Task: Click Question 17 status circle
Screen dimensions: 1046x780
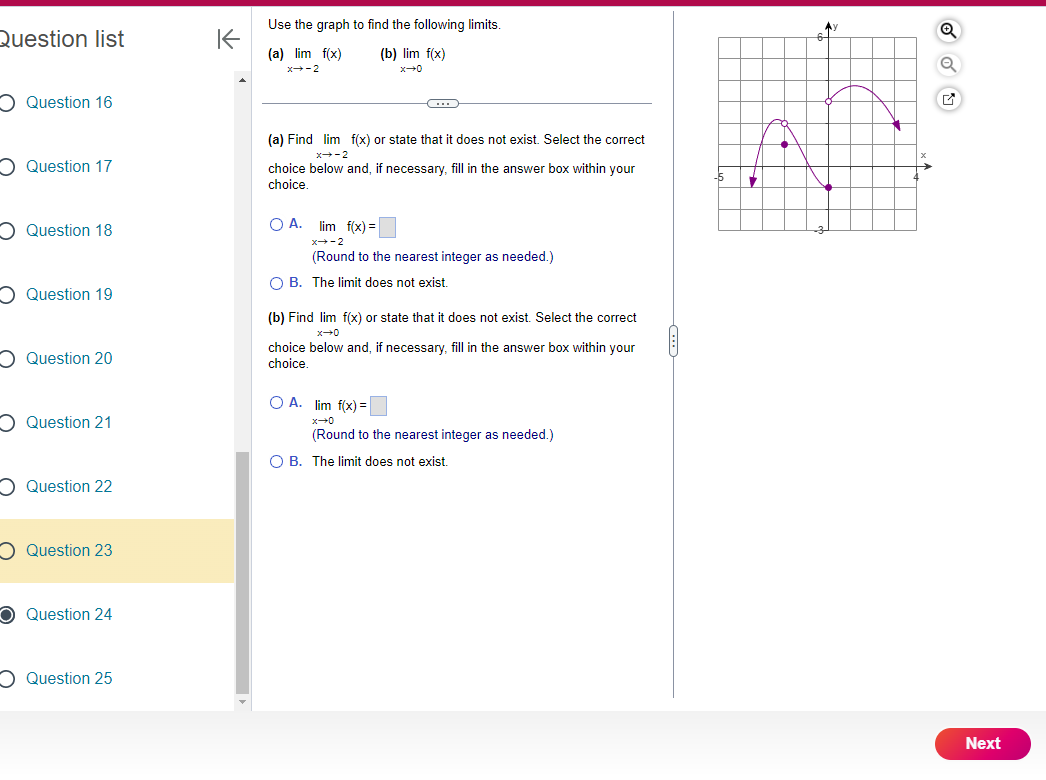Action: point(7,167)
